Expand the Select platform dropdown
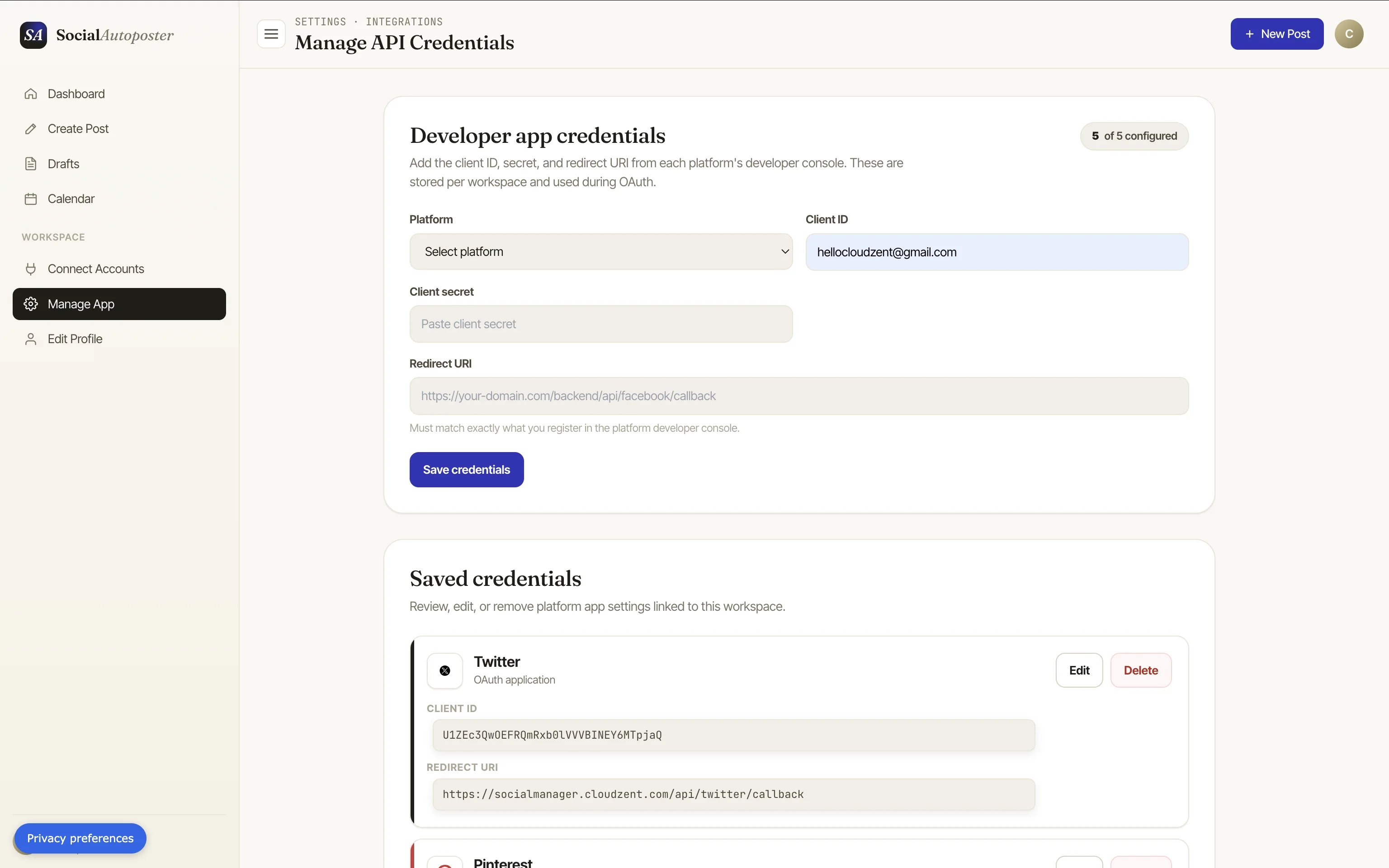The height and width of the screenshot is (868, 1389). click(601, 251)
